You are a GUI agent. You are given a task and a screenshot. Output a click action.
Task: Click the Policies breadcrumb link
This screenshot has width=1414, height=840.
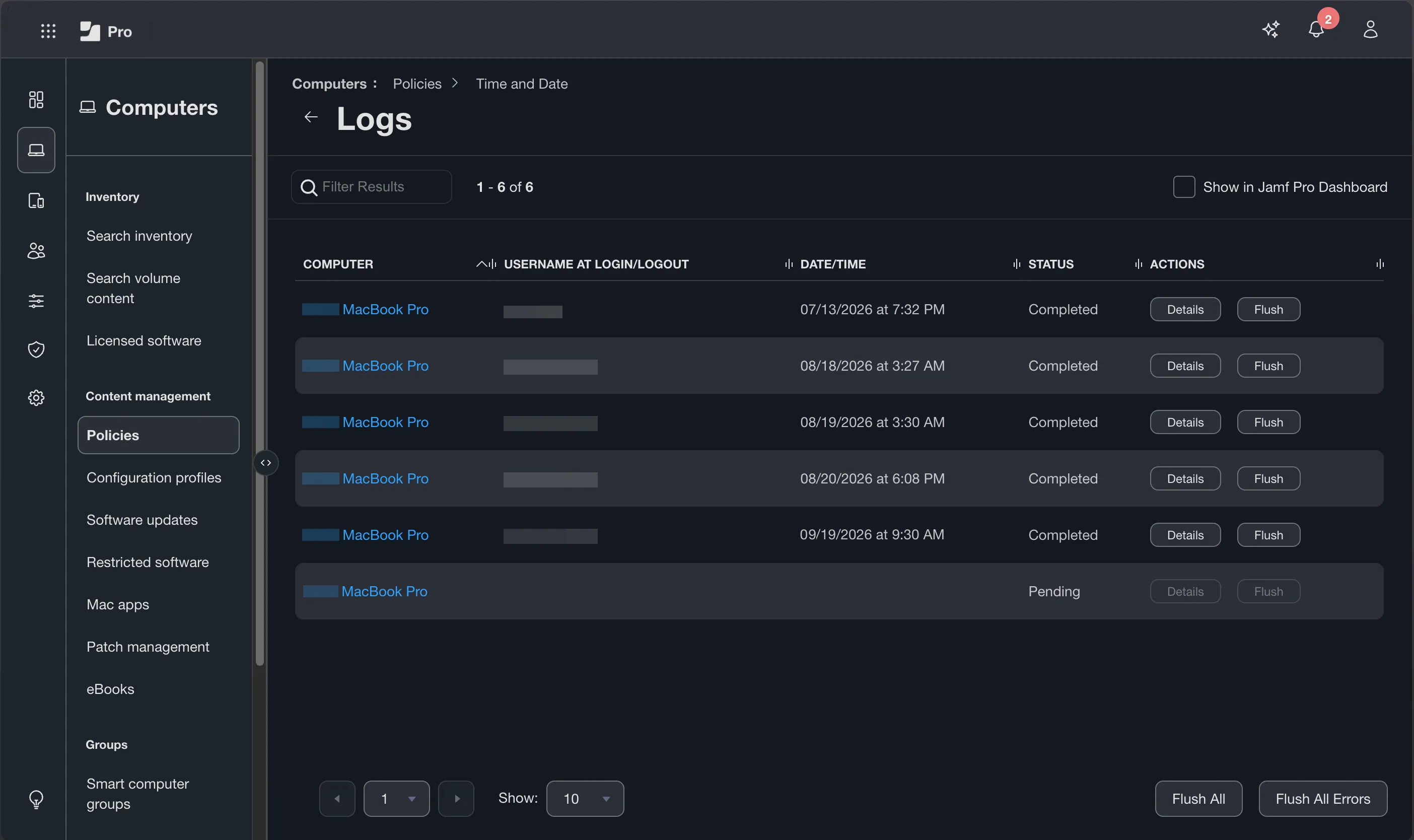tap(417, 84)
